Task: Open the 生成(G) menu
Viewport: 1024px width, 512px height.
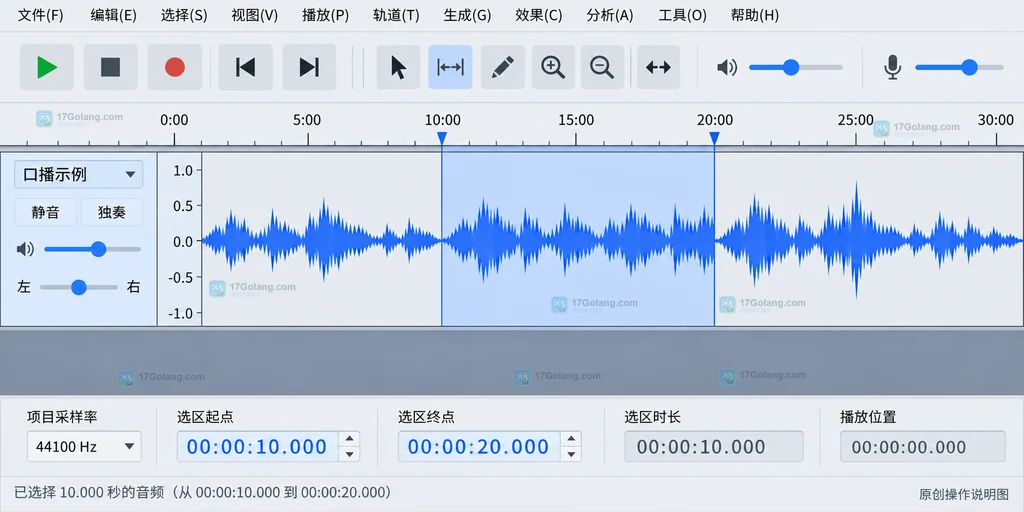Action: point(468,16)
